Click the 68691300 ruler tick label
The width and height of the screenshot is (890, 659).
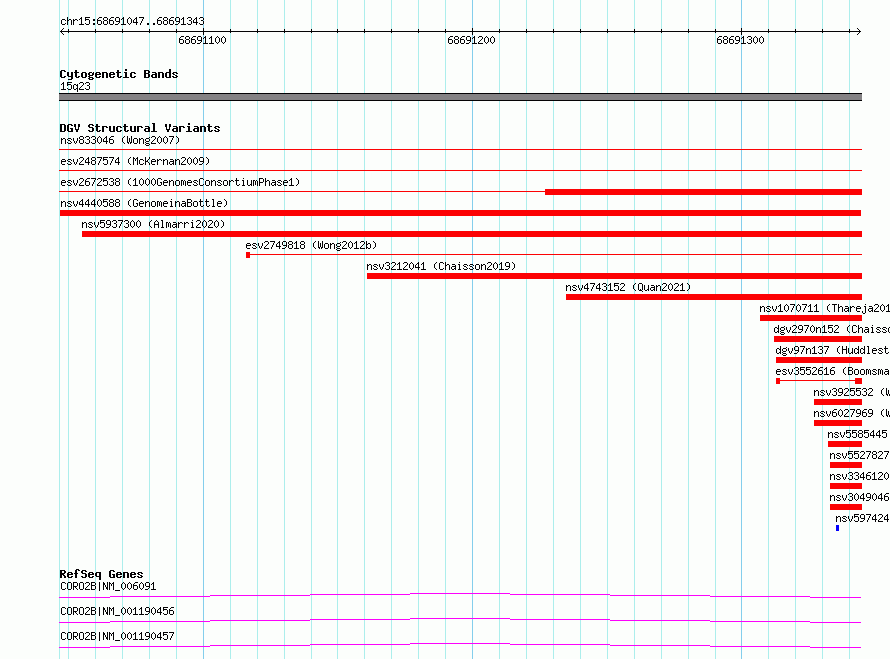tap(740, 40)
